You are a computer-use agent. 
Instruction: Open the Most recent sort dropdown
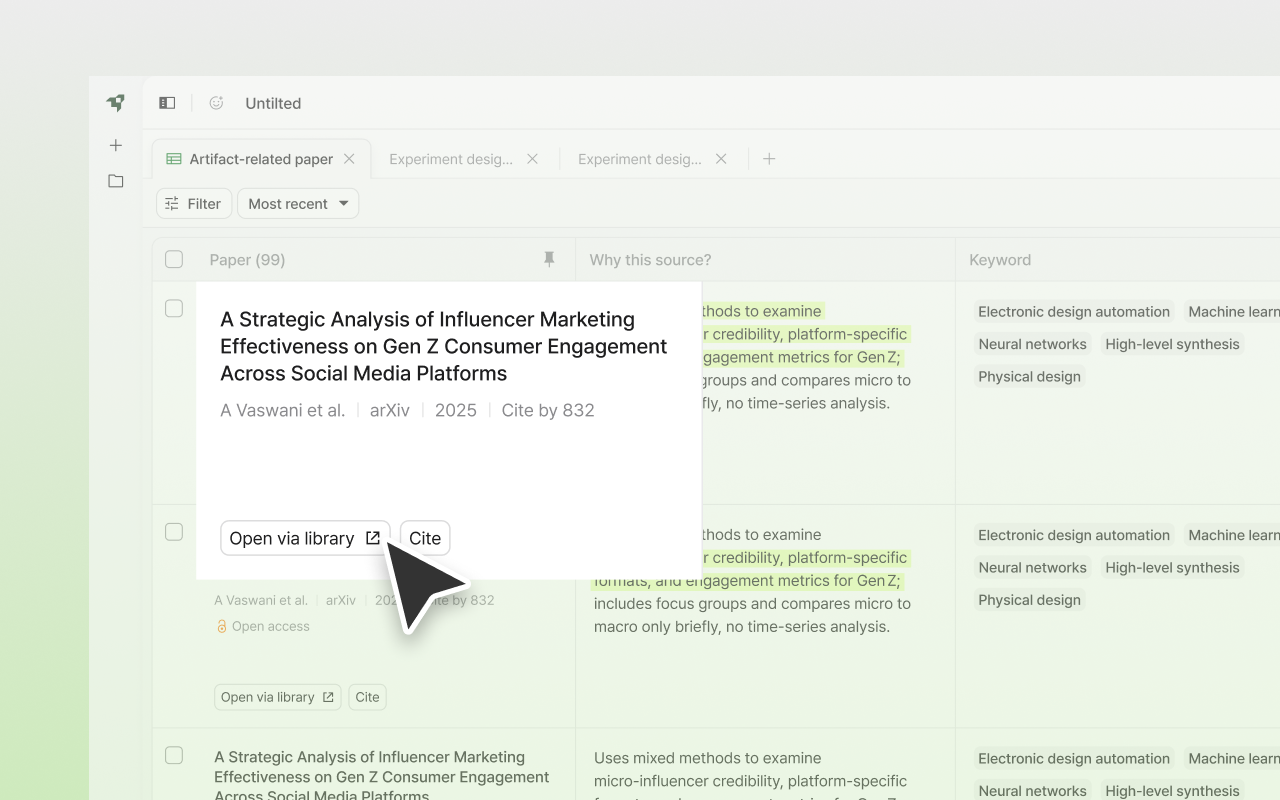tap(298, 204)
